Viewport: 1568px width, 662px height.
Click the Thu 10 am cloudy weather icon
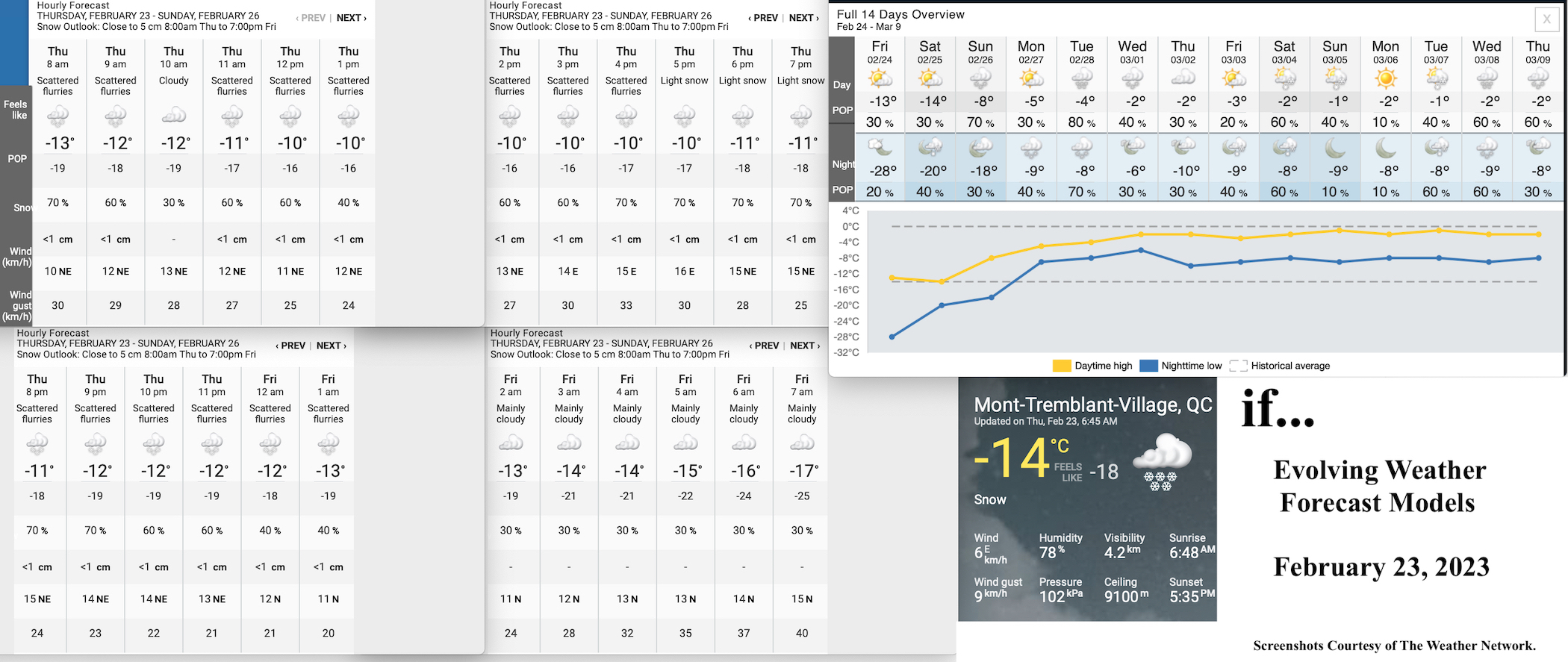[174, 116]
